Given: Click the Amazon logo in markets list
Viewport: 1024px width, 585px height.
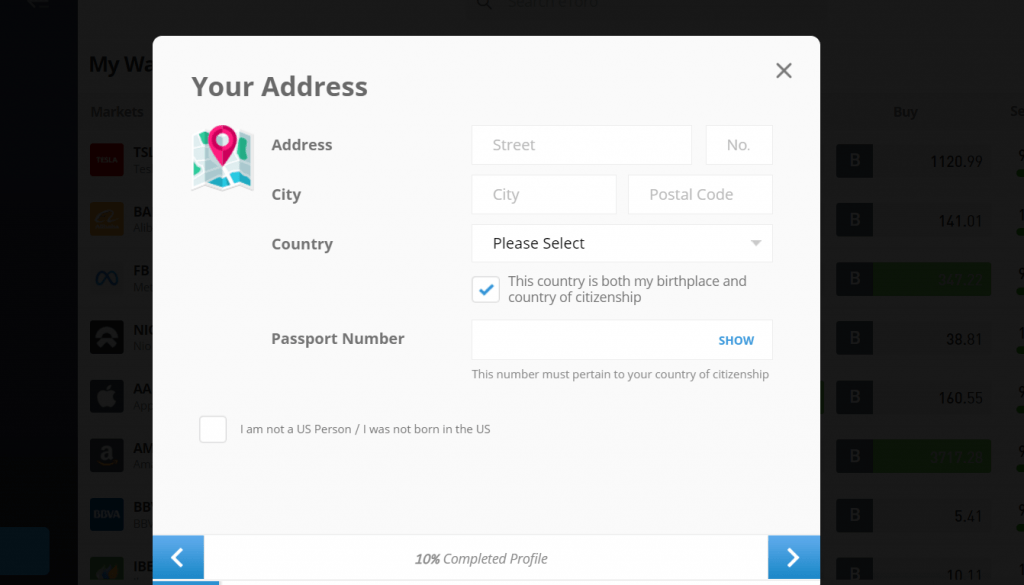Looking at the screenshot, I should [107, 457].
